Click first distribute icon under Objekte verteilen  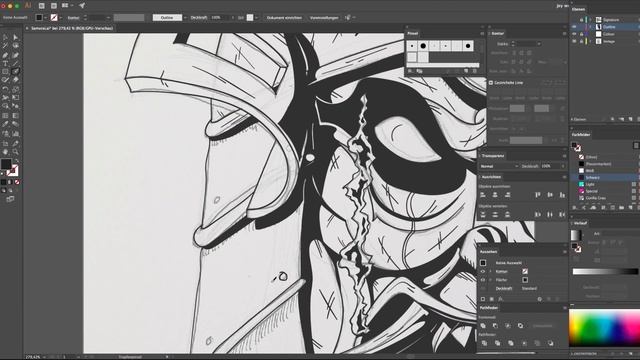483,214
